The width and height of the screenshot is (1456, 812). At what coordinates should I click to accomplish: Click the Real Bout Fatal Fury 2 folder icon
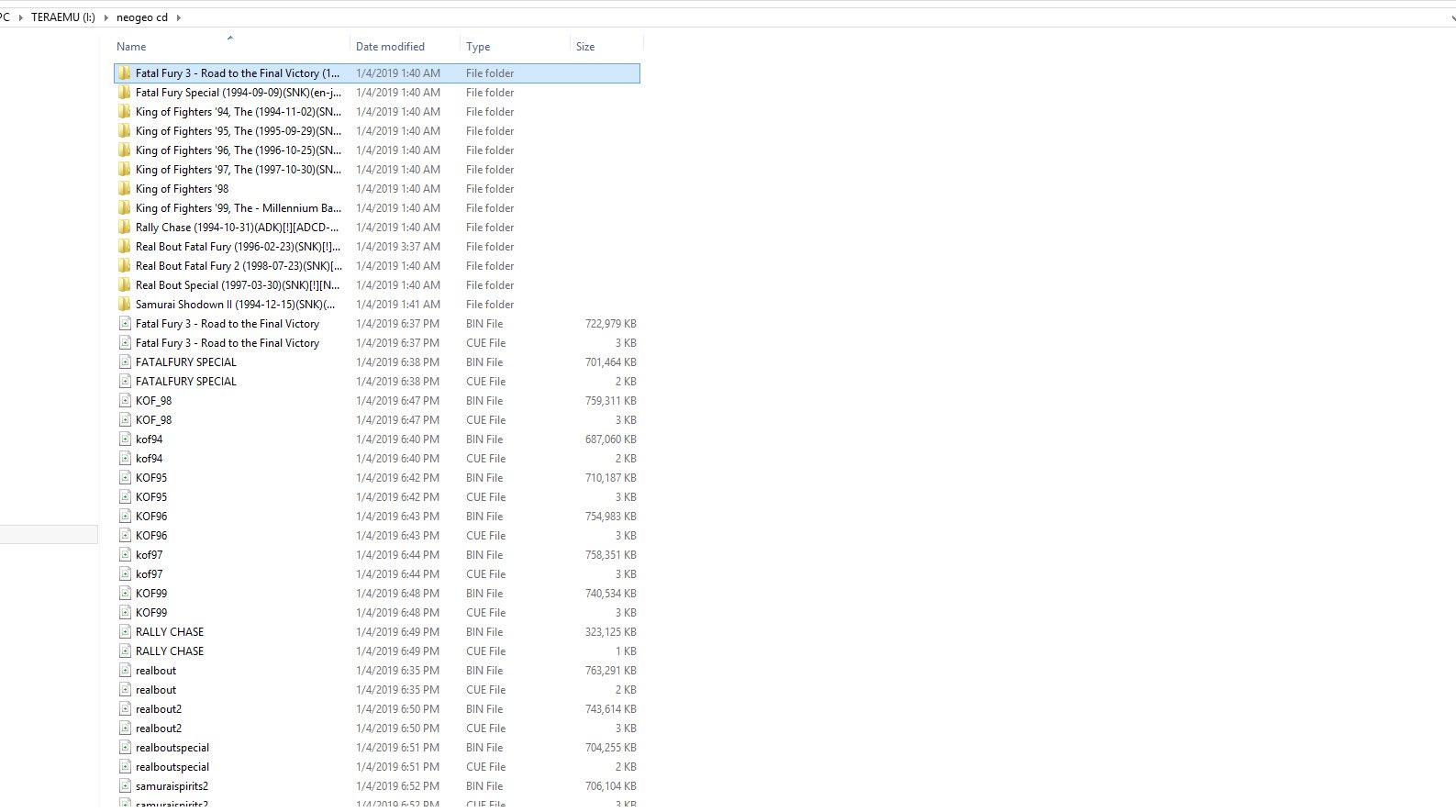(124, 266)
